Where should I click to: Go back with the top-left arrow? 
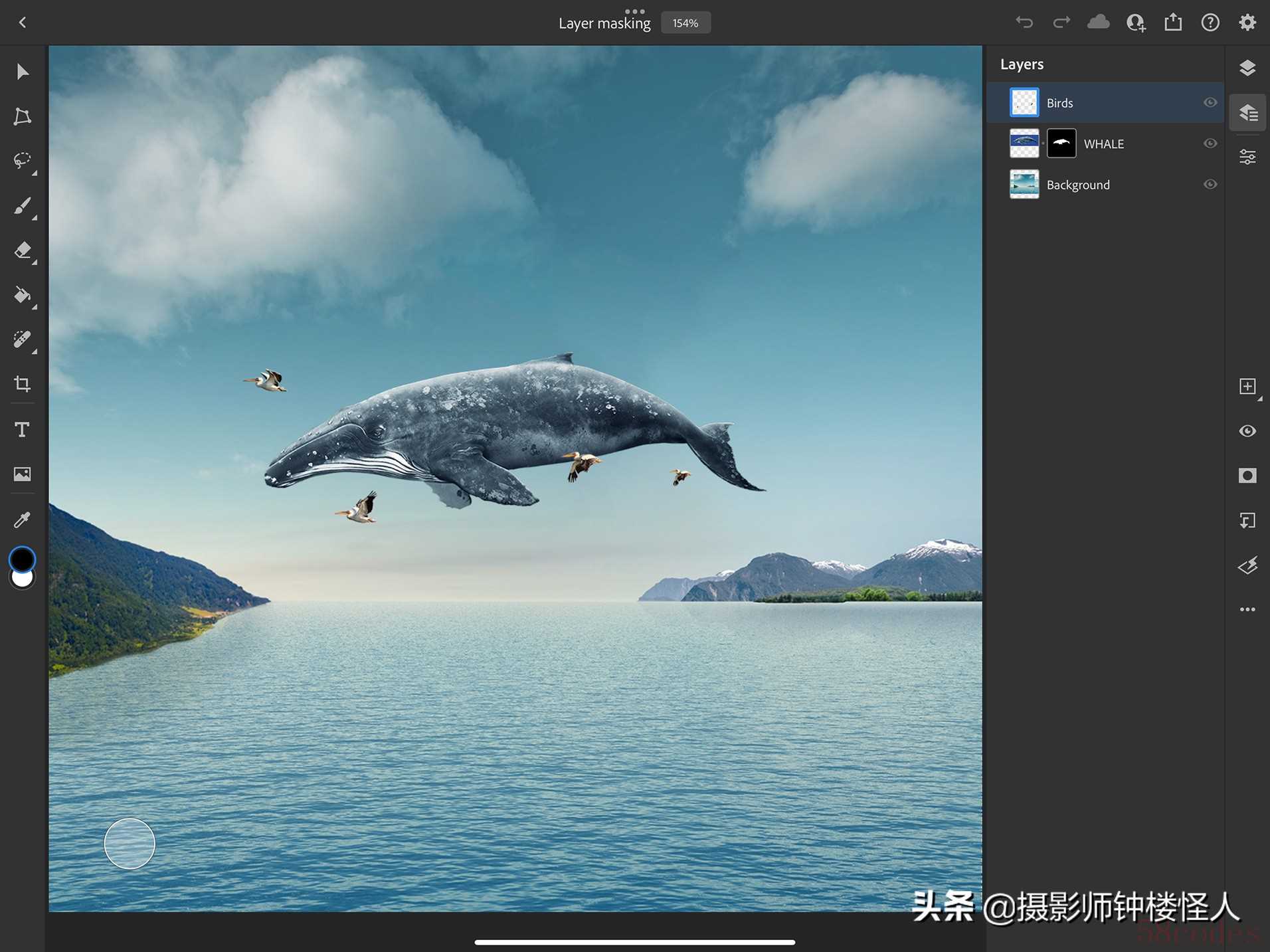pyautogui.click(x=23, y=23)
